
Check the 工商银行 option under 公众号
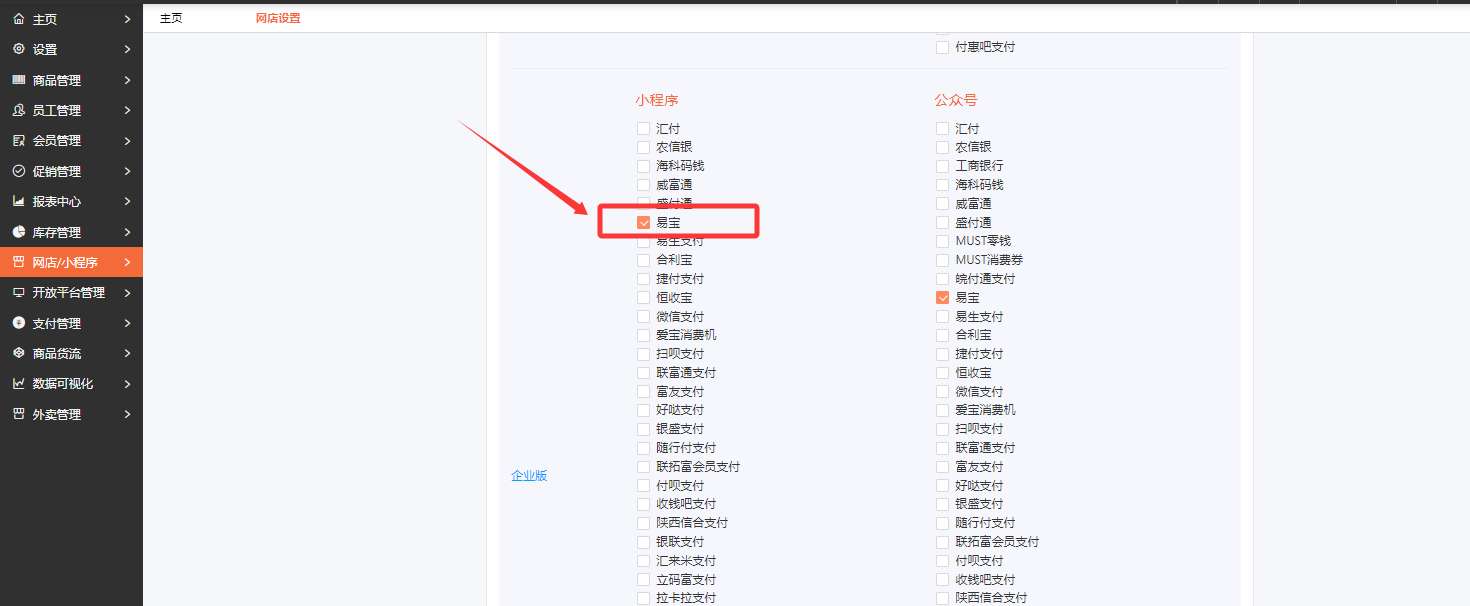point(942,166)
